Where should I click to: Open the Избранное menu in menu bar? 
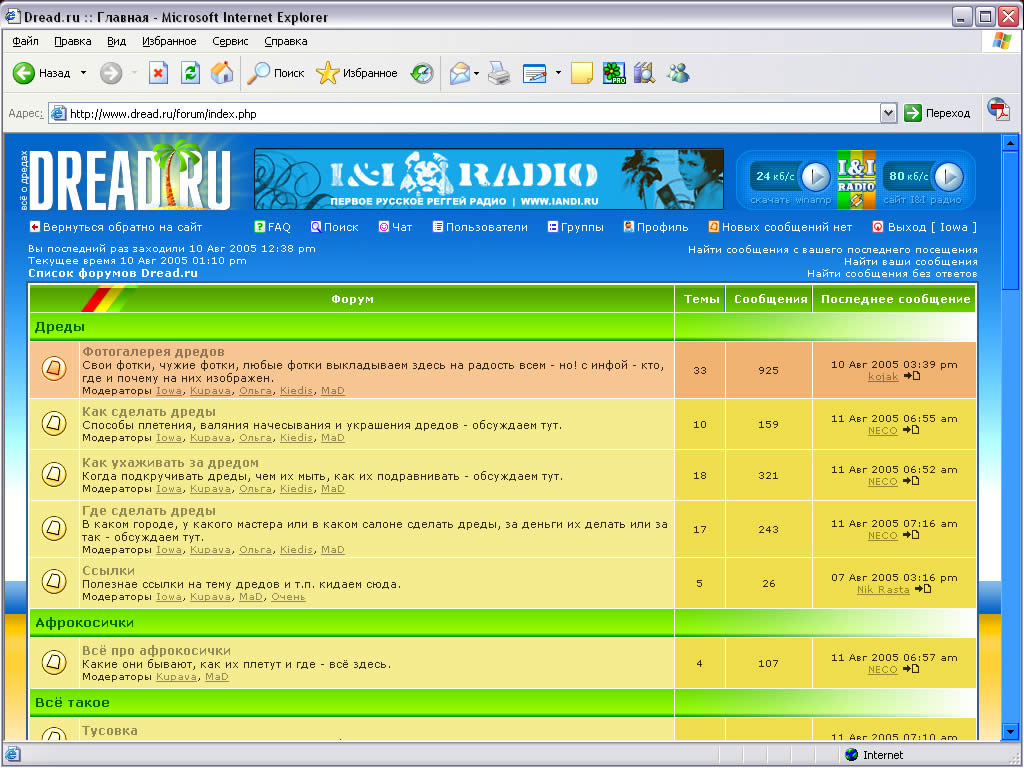pos(169,41)
